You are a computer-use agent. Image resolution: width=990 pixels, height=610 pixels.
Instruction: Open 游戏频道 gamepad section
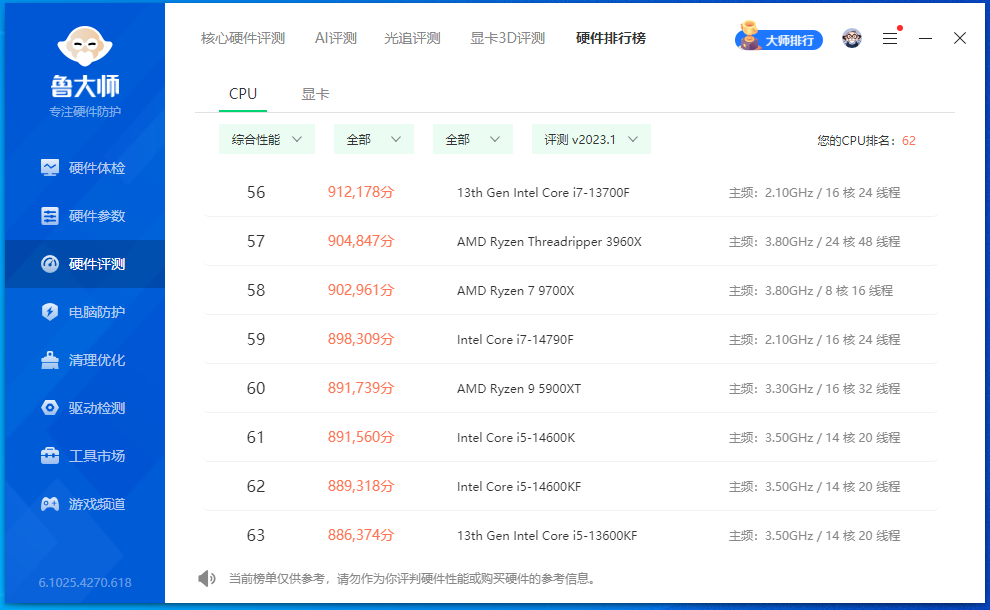coord(83,504)
